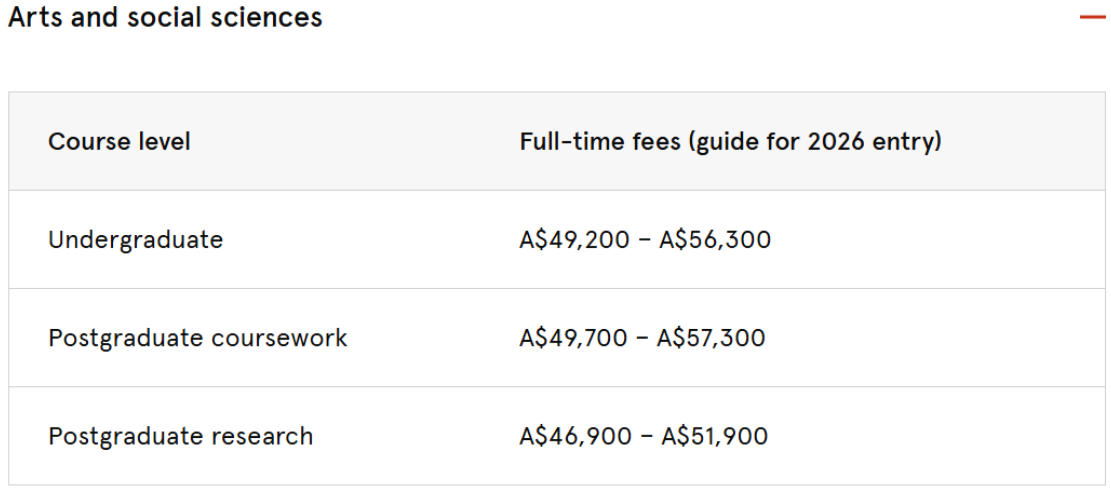The image size is (1111, 500).
Task: Select the Postgraduate research row label
Action: coord(180,436)
